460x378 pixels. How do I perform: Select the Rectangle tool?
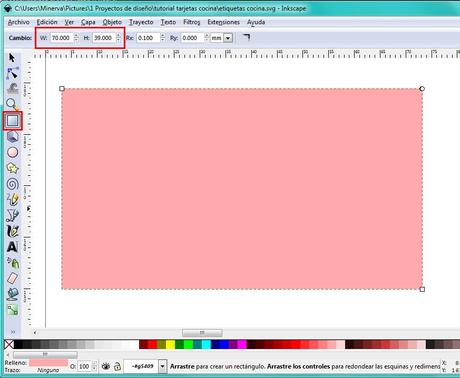click(13, 121)
